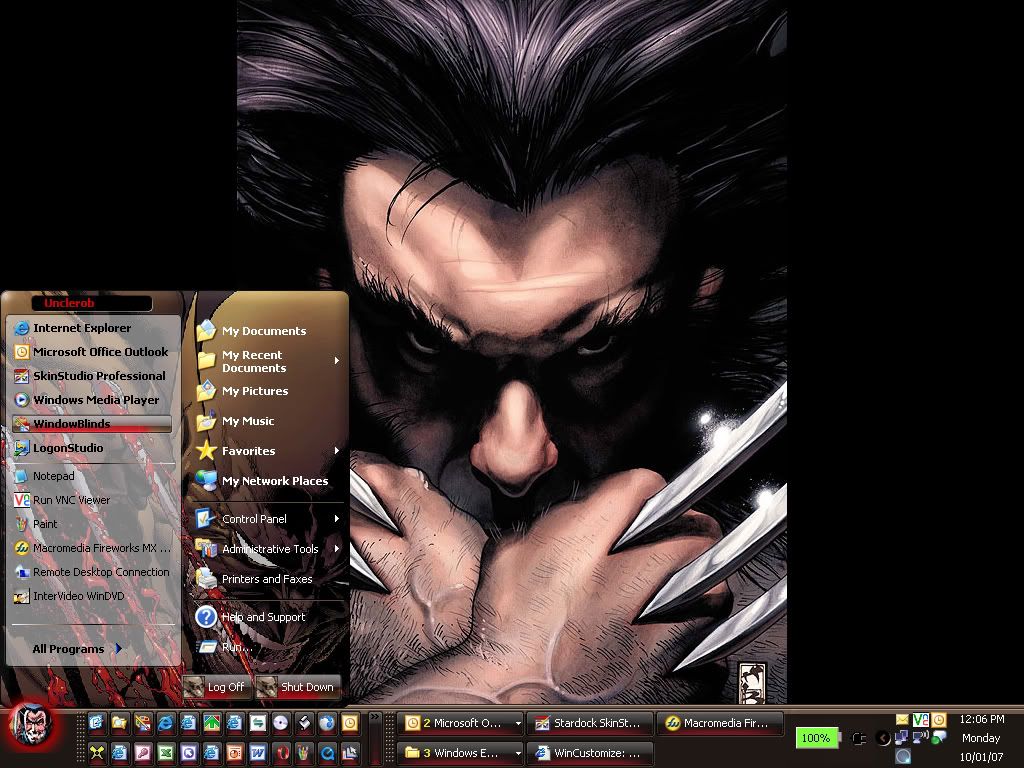
Task: Launch Macromedia Fireworks MX from the Start menu
Action: tap(91, 548)
